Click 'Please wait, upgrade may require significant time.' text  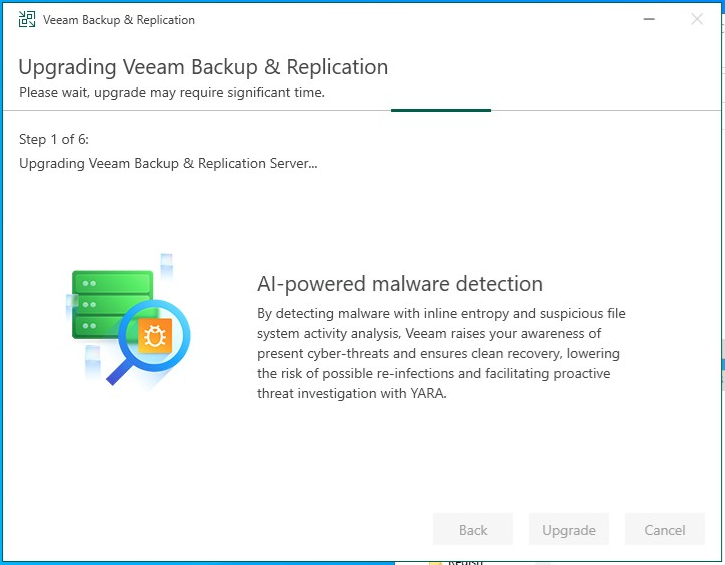click(x=172, y=92)
